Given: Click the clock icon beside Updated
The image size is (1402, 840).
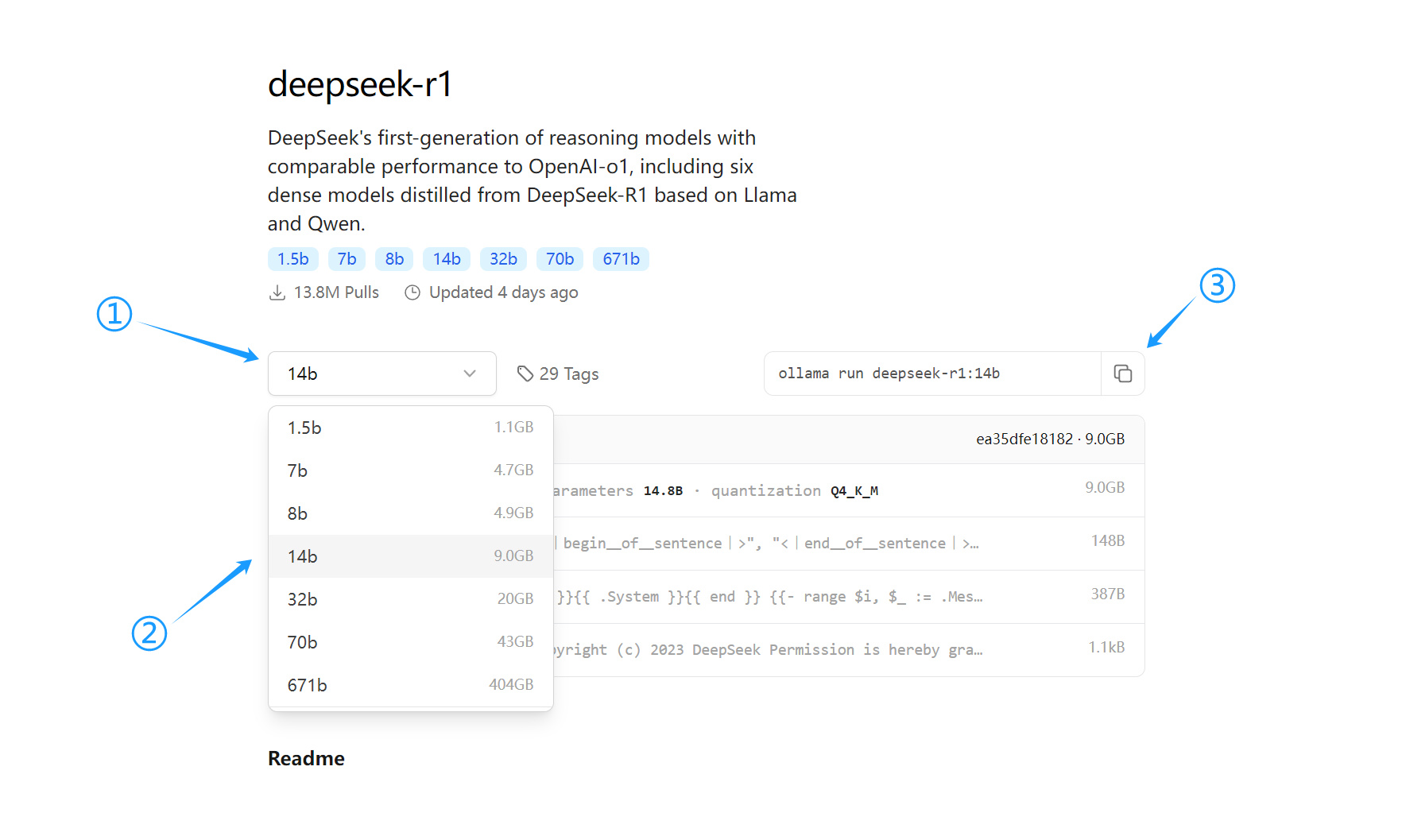Looking at the screenshot, I should [412, 292].
